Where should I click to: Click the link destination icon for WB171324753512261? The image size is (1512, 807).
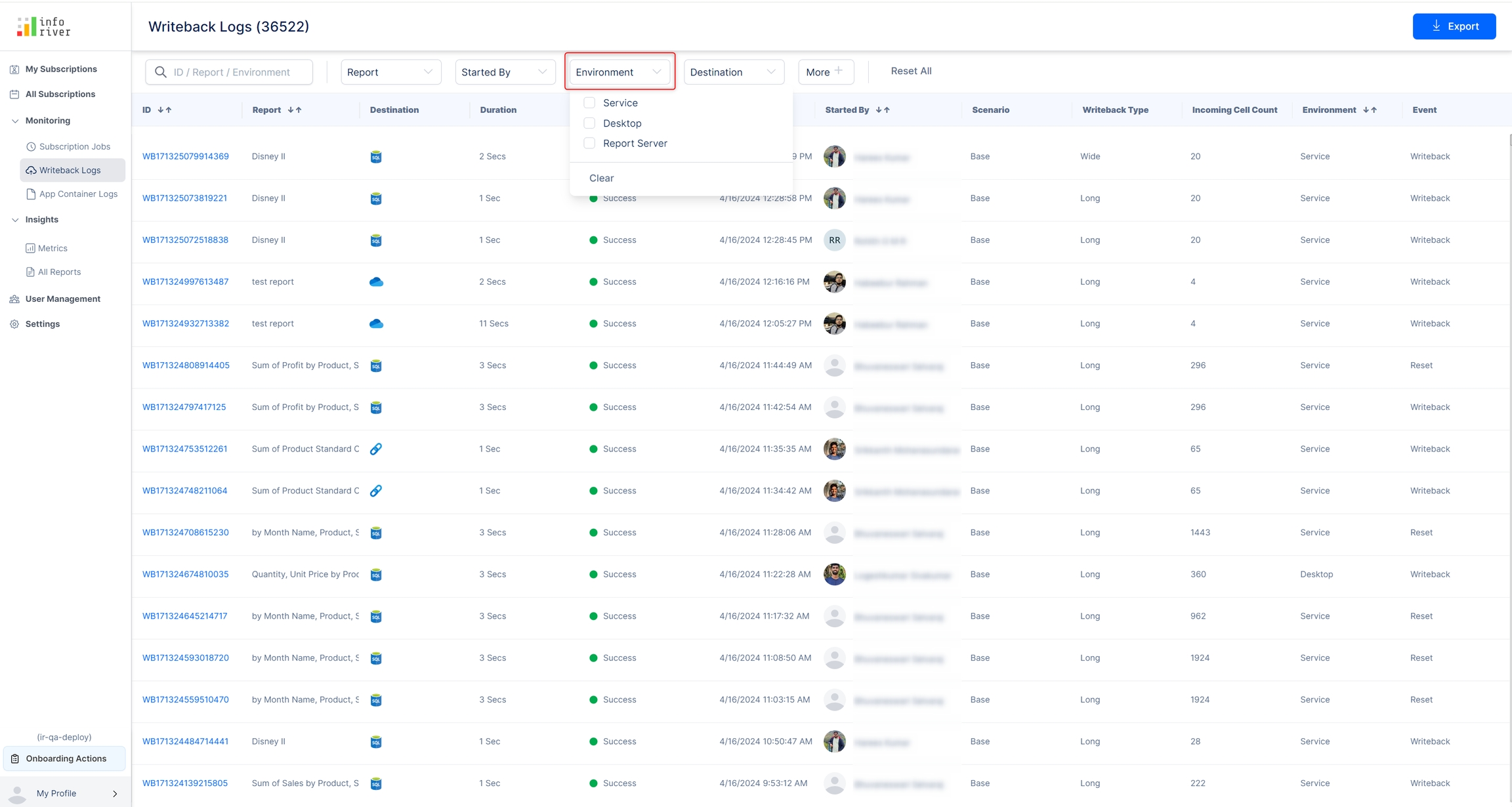(x=376, y=449)
